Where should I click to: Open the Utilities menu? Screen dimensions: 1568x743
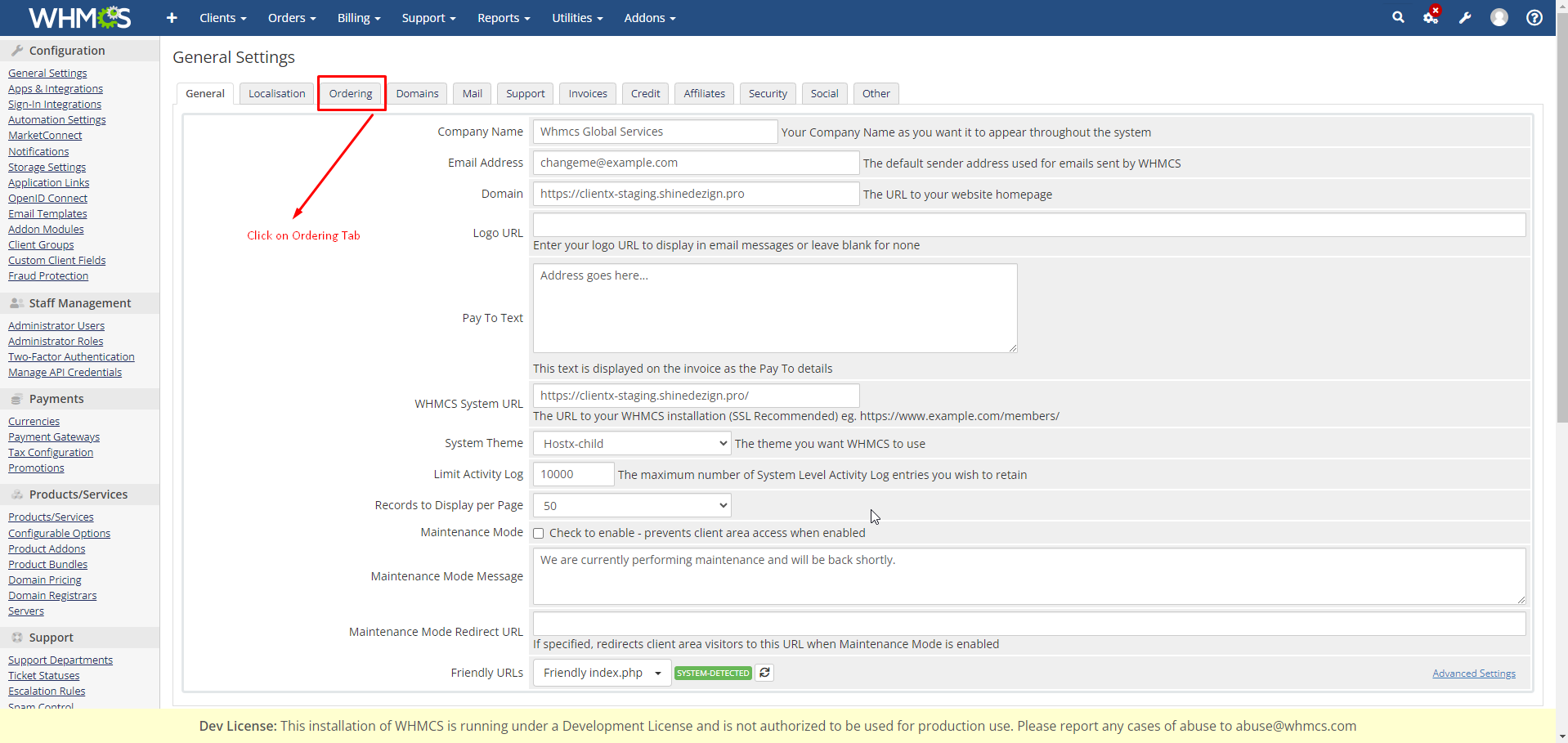coord(576,18)
